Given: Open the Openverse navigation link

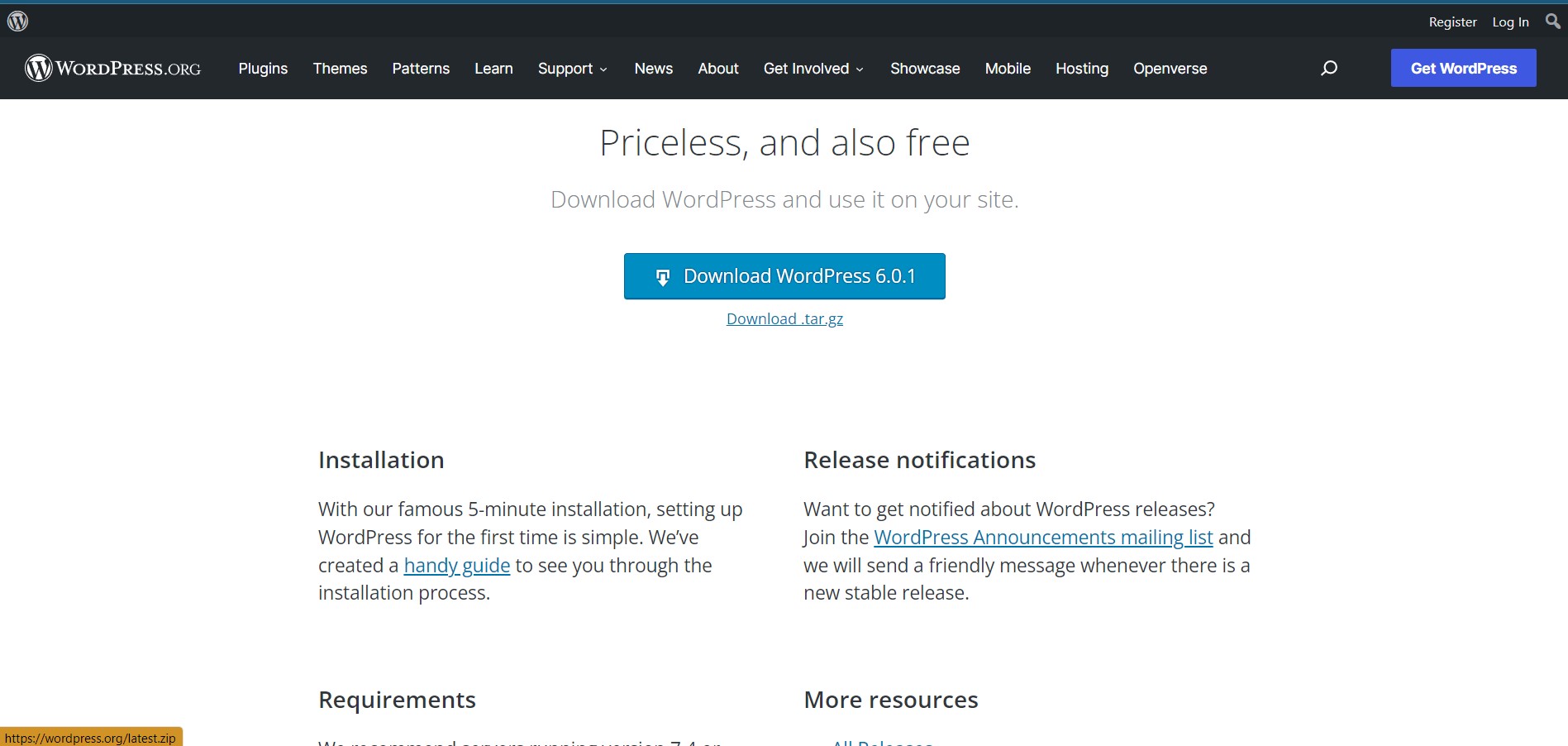Looking at the screenshot, I should 1170,69.
